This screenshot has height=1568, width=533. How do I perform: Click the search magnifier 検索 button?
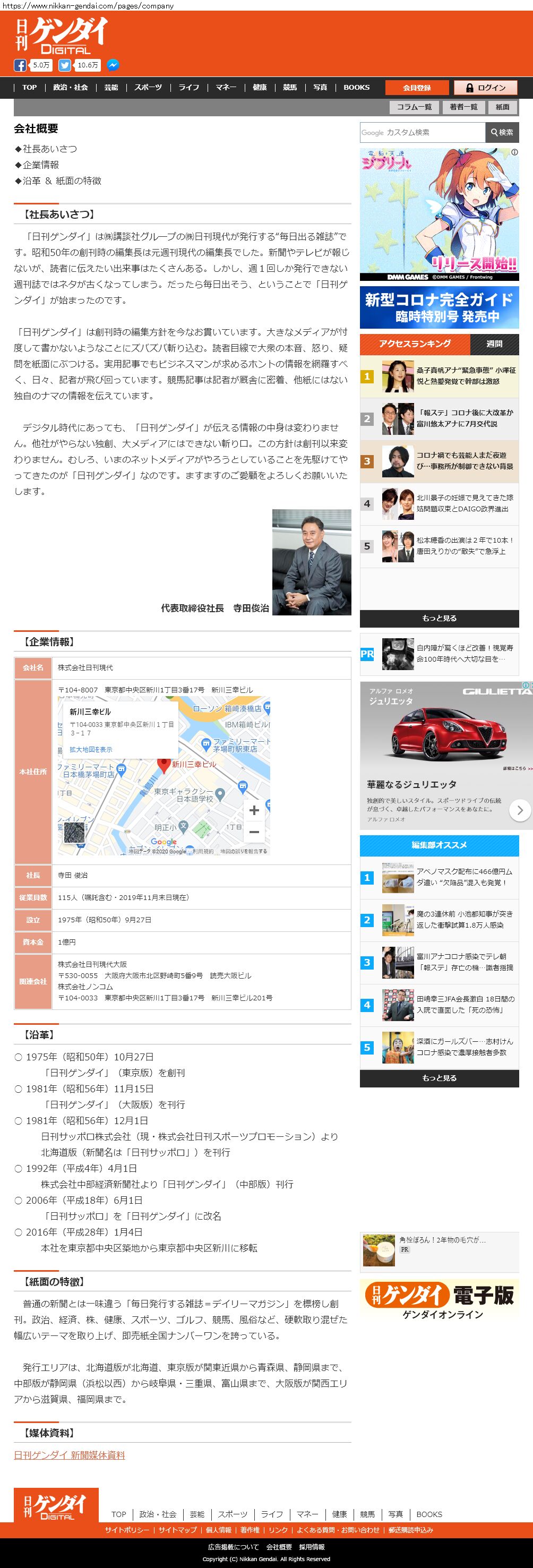click(502, 132)
